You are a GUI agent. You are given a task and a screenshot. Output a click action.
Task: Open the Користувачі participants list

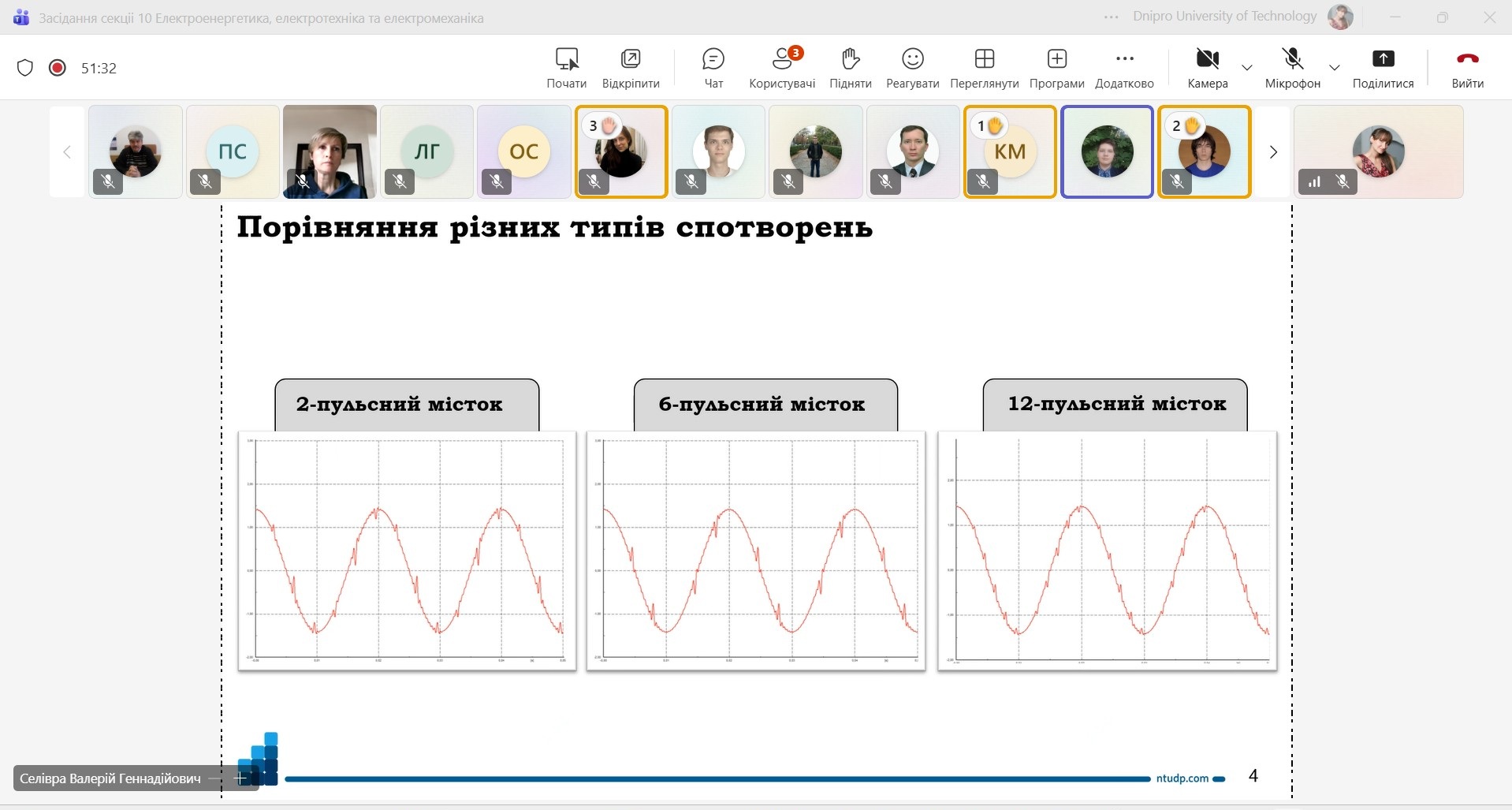781,67
